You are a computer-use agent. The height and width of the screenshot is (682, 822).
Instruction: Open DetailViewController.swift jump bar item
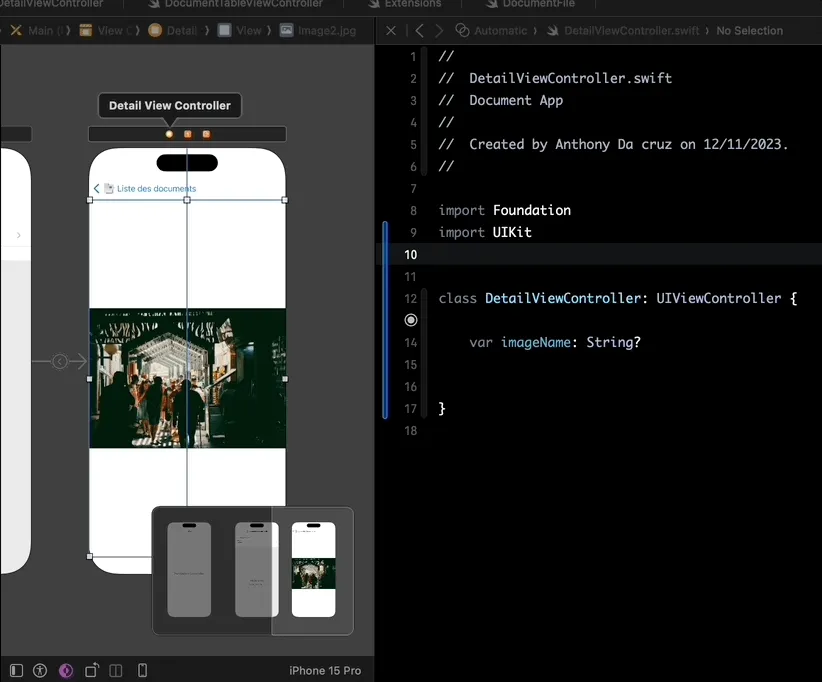(631, 31)
